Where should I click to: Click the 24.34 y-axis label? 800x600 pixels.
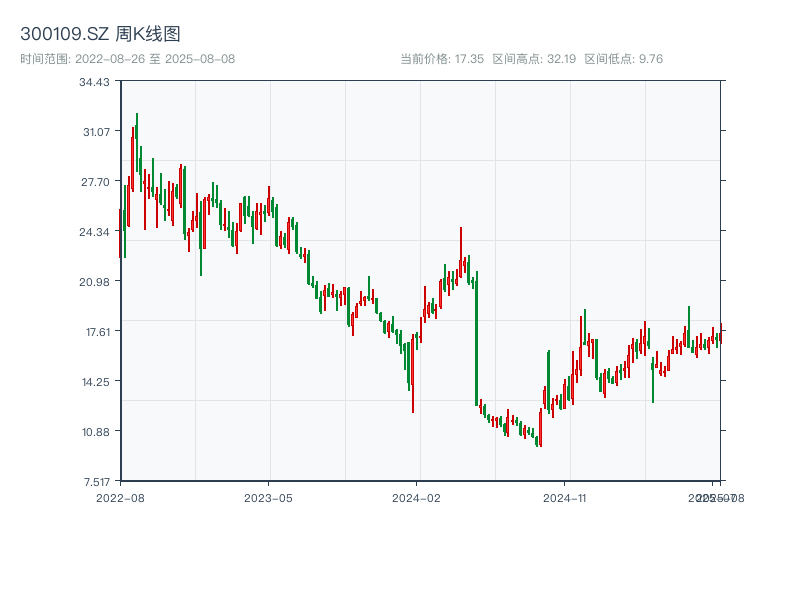(95, 232)
